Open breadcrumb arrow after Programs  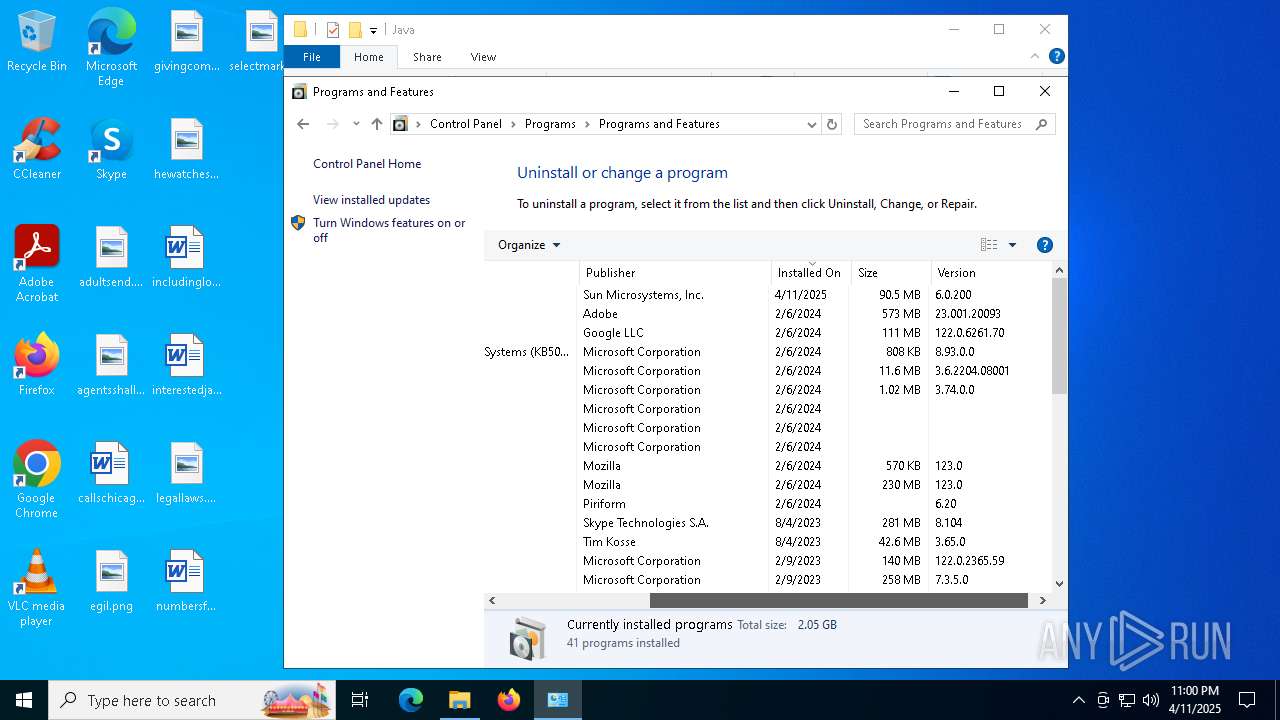(587, 124)
